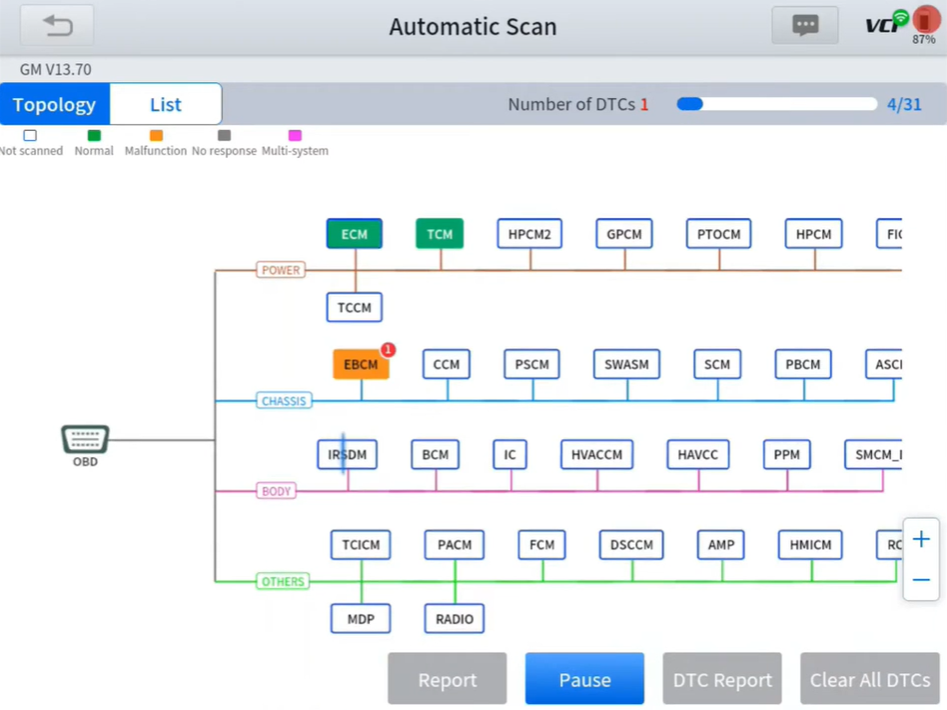Select the PTOCM module

coord(719,234)
